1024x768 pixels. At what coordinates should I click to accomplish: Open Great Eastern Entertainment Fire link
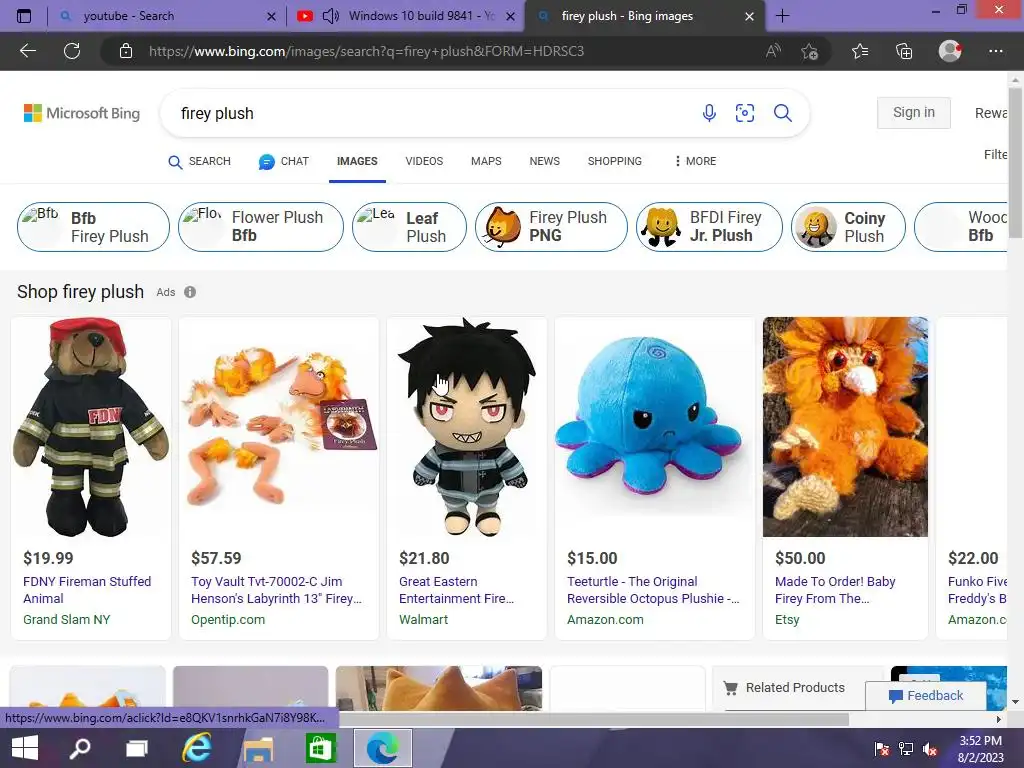click(456, 590)
